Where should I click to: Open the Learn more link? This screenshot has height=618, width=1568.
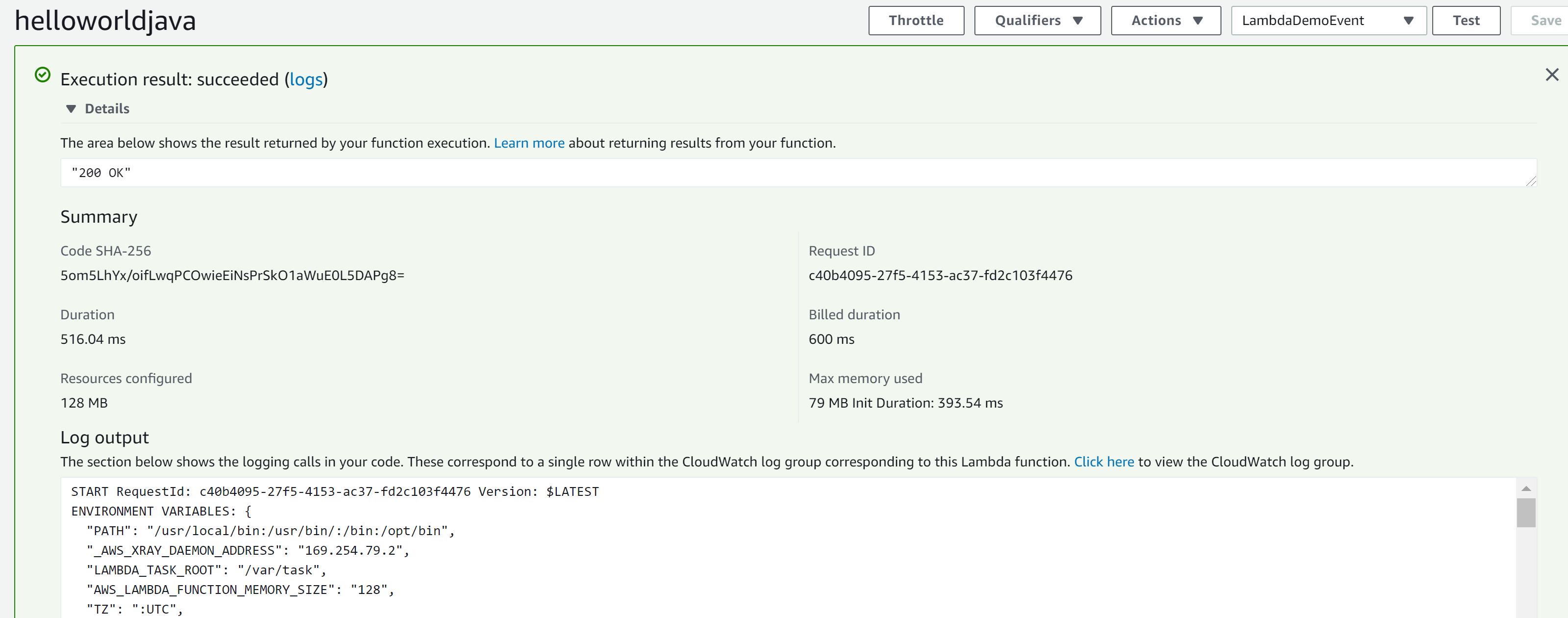click(529, 143)
